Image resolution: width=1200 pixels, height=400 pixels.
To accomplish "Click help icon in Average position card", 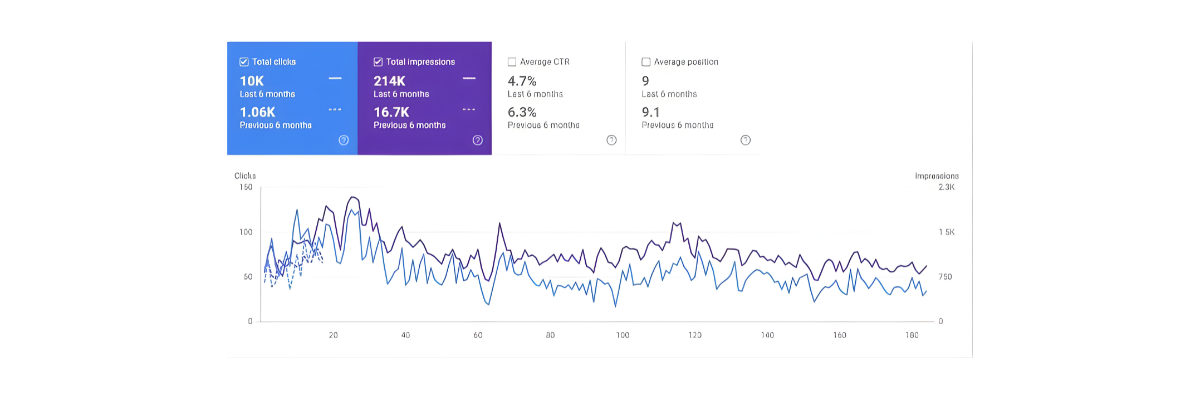I will (745, 140).
